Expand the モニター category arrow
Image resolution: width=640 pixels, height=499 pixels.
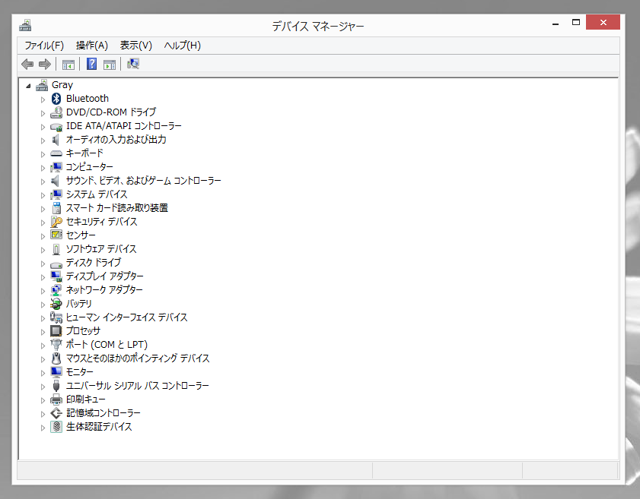43,373
